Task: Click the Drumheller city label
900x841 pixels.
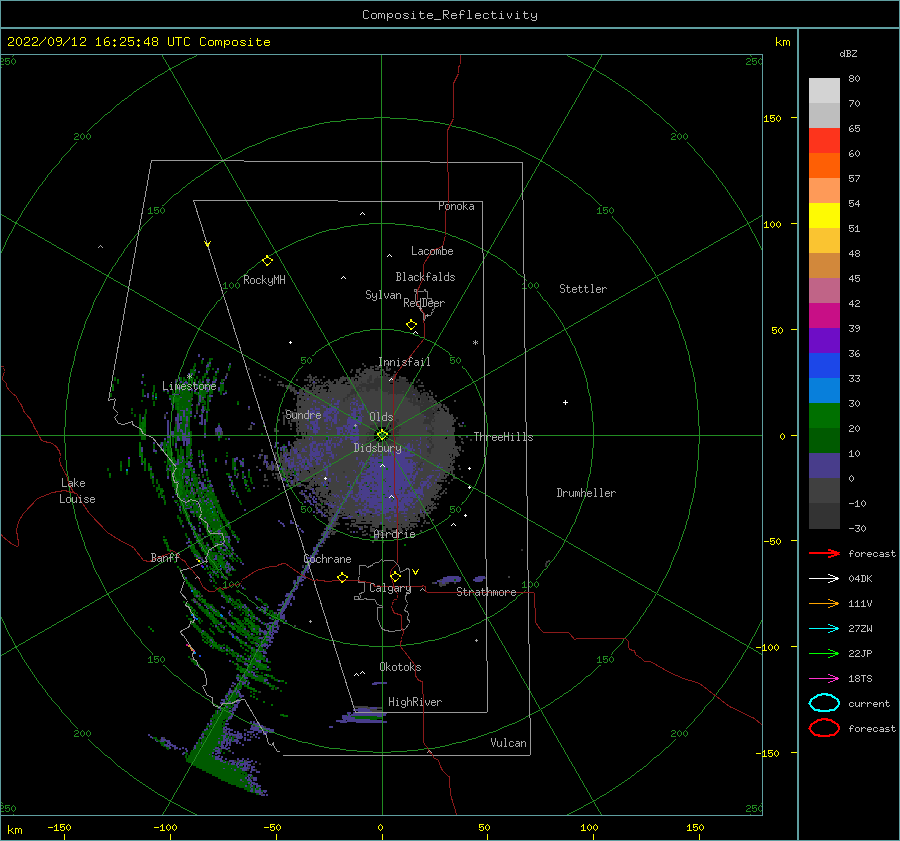Action: point(586,493)
